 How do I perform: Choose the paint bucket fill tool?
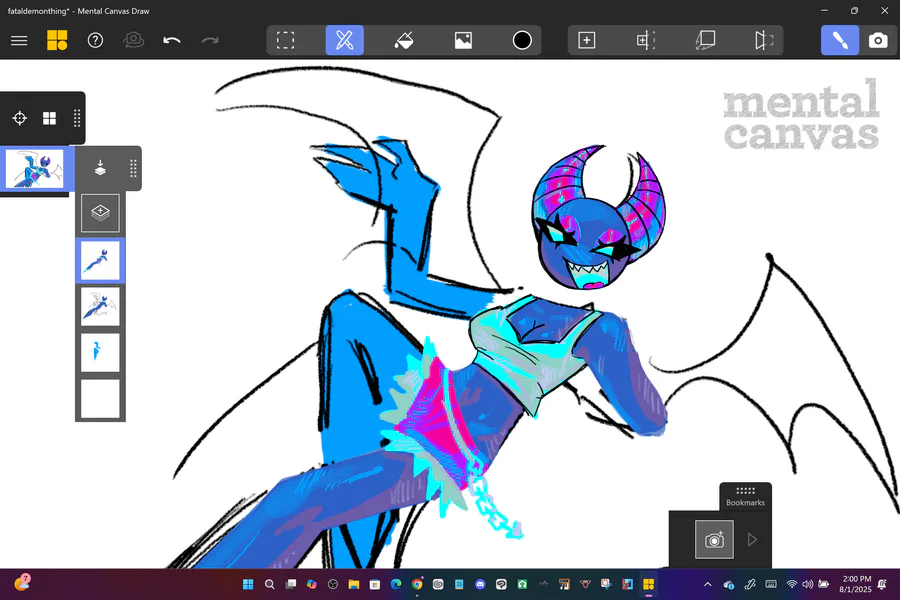pyautogui.click(x=404, y=40)
